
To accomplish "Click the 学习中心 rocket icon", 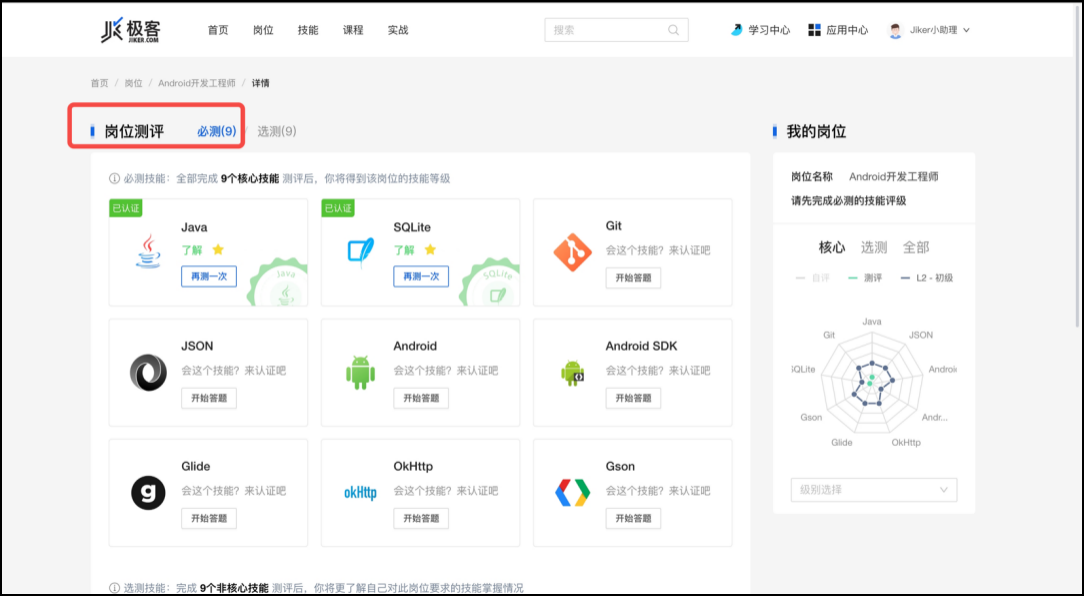I will [736, 30].
